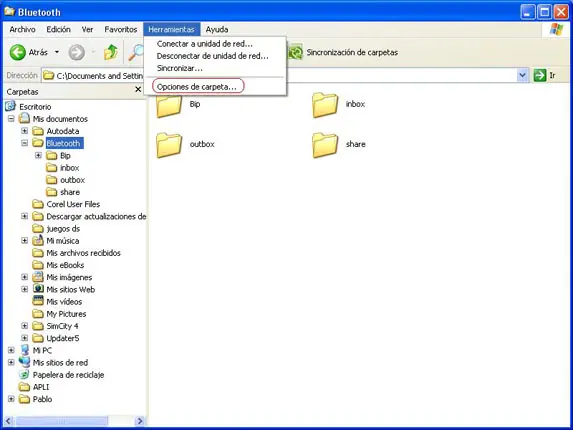Choose Desconectar de unidad de red
Image resolution: width=573 pixels, height=430 pixels.
click(x=215, y=56)
